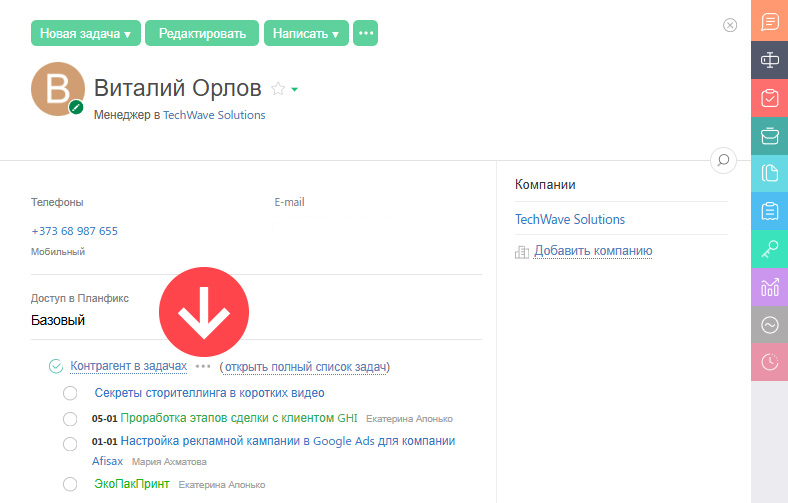Open the clipboard list sidebar icon
The width and height of the screenshot is (788, 503).
tap(769, 211)
